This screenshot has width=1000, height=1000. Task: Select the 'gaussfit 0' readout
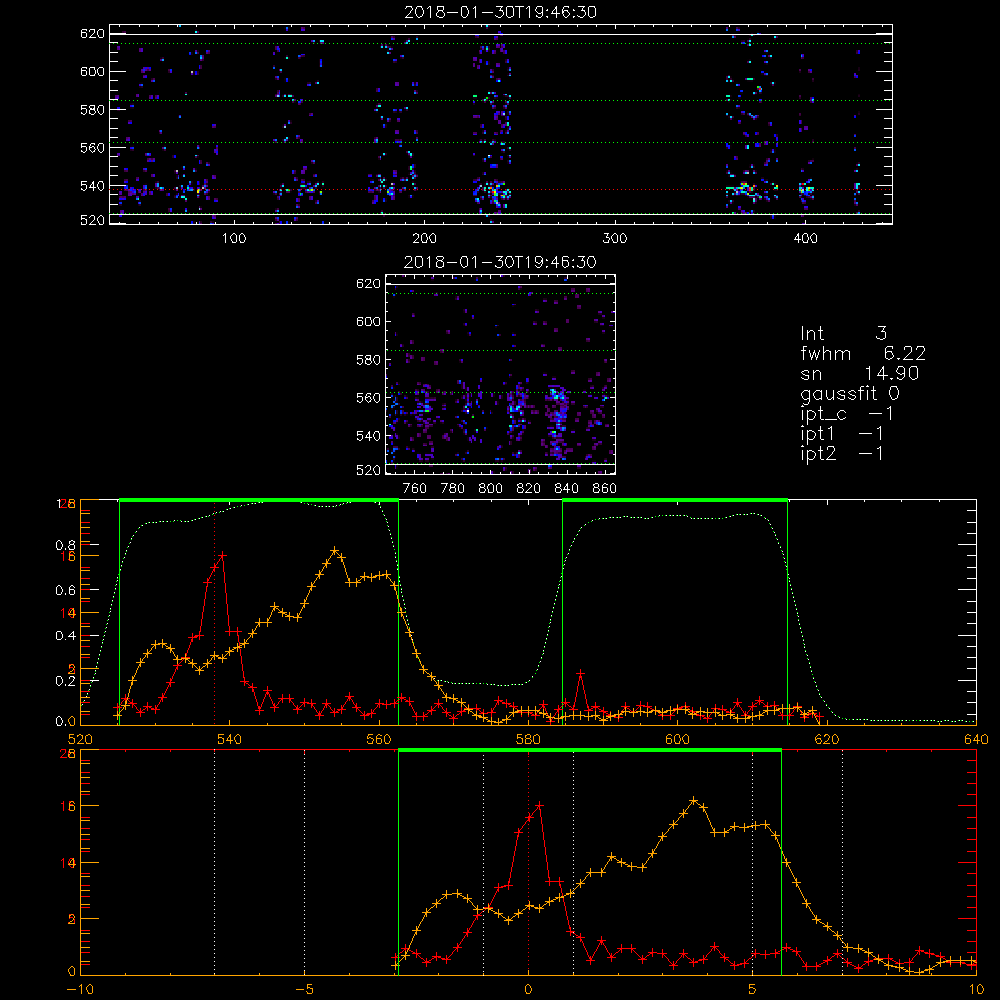(x=850, y=393)
